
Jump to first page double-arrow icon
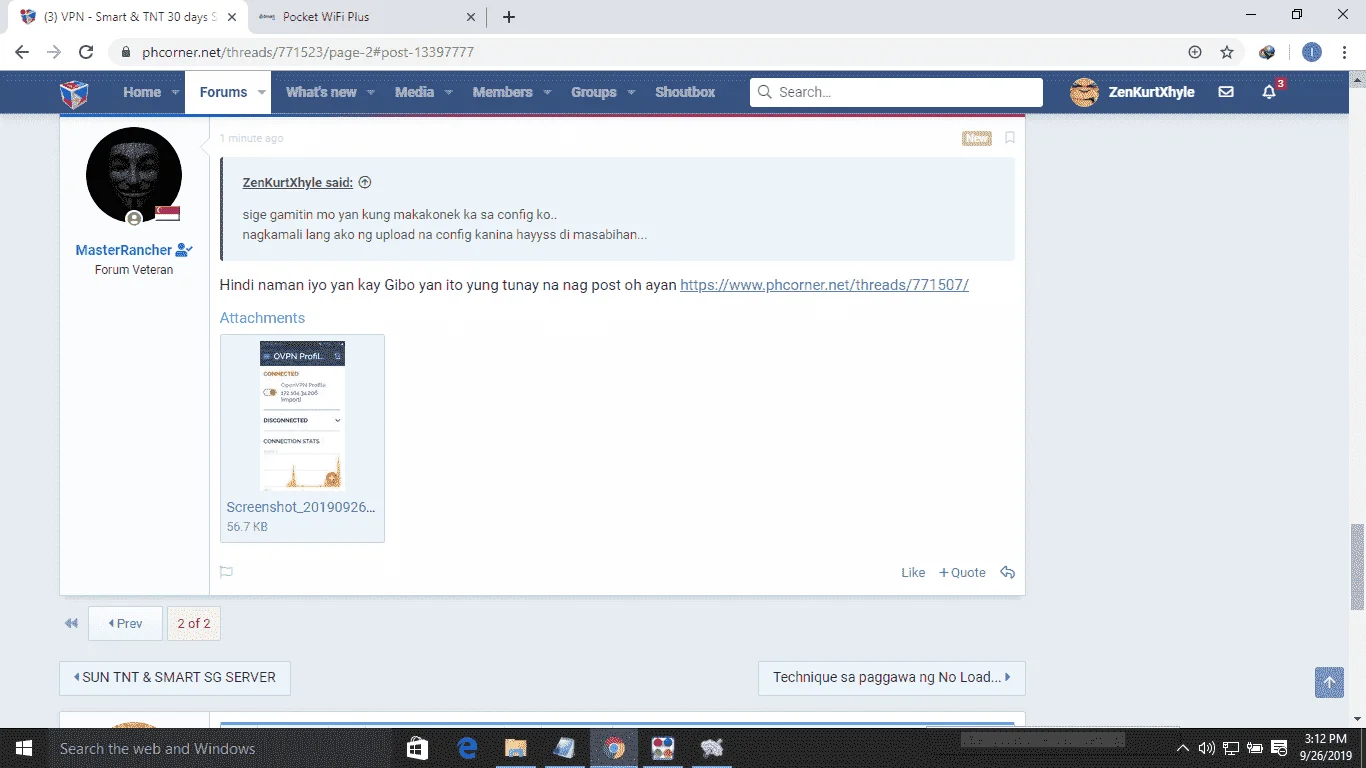71,623
